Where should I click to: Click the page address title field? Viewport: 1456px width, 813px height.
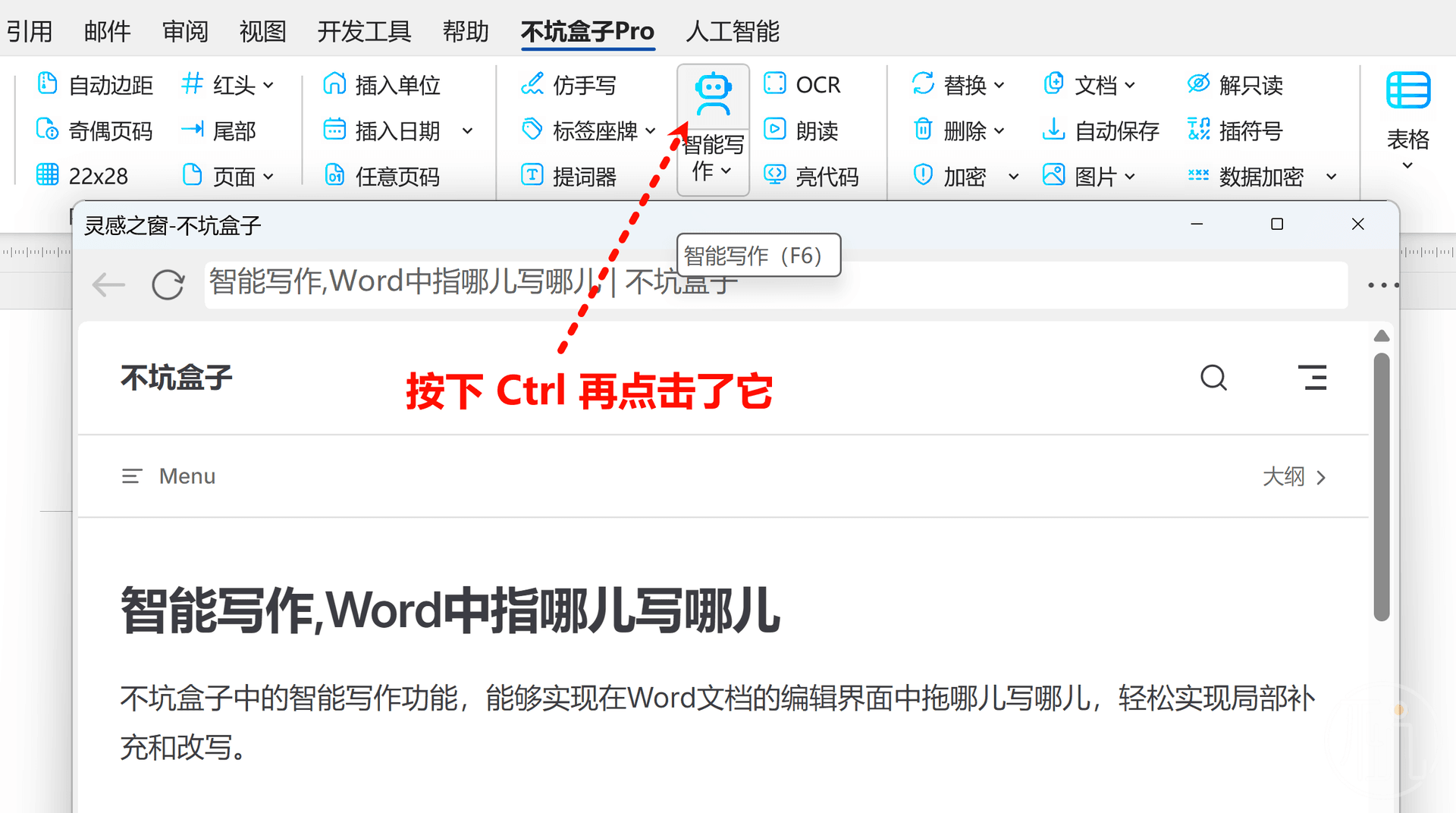pos(776,285)
